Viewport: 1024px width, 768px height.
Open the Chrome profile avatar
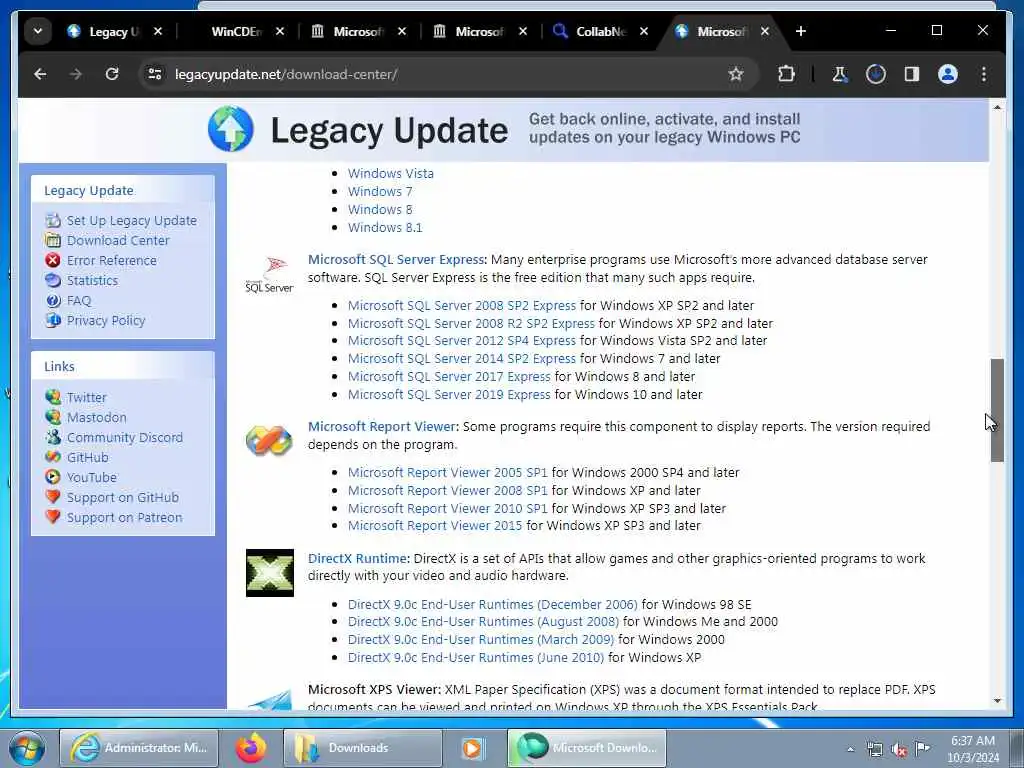[x=948, y=74]
